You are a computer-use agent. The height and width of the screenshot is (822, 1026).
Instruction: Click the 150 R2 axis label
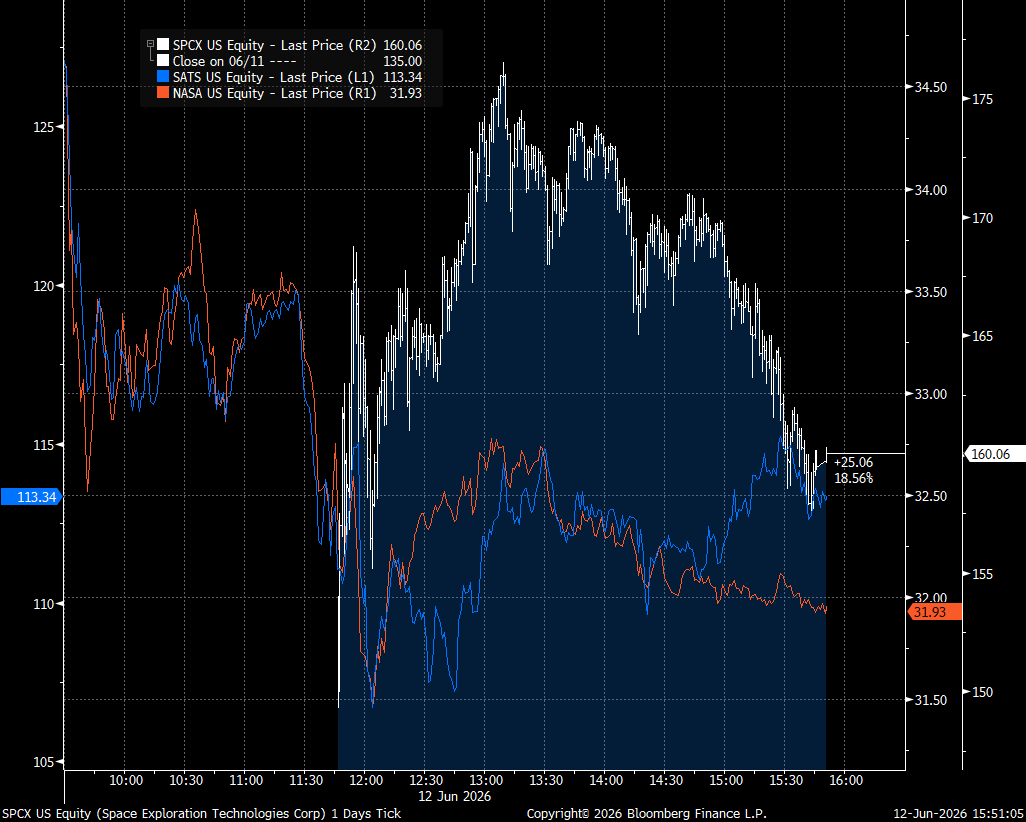(x=982, y=692)
